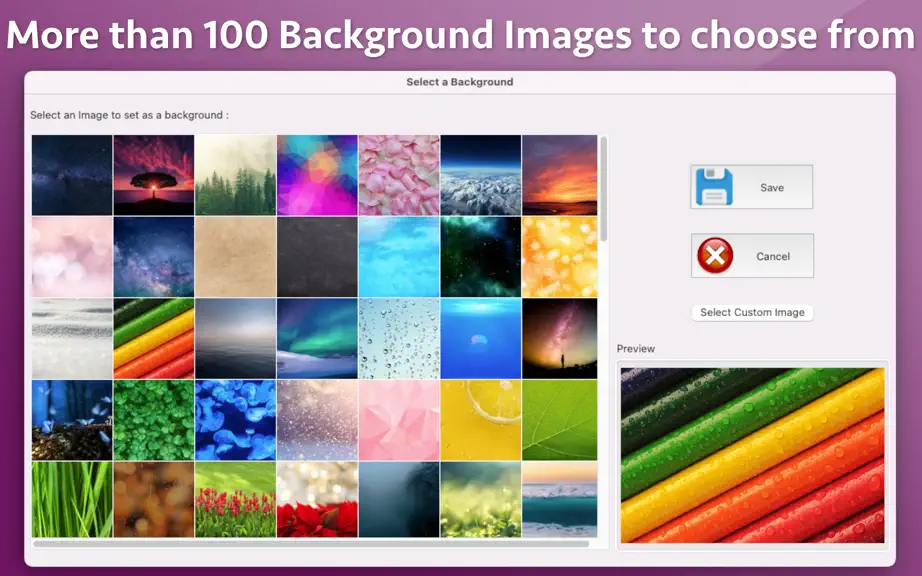Click the blue floppy disk save icon

(714, 187)
